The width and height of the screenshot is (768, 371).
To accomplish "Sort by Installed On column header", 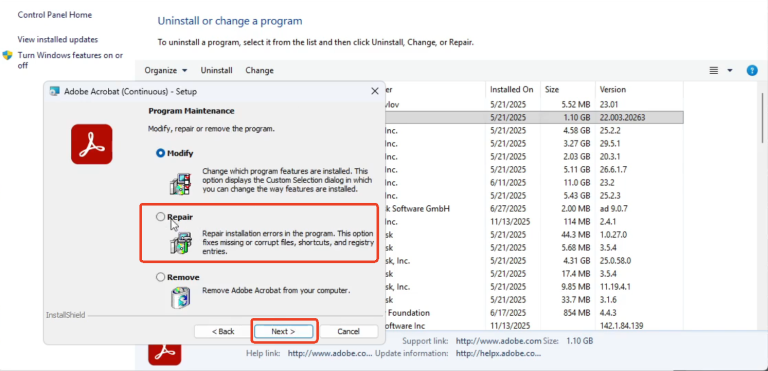I will [x=512, y=90].
